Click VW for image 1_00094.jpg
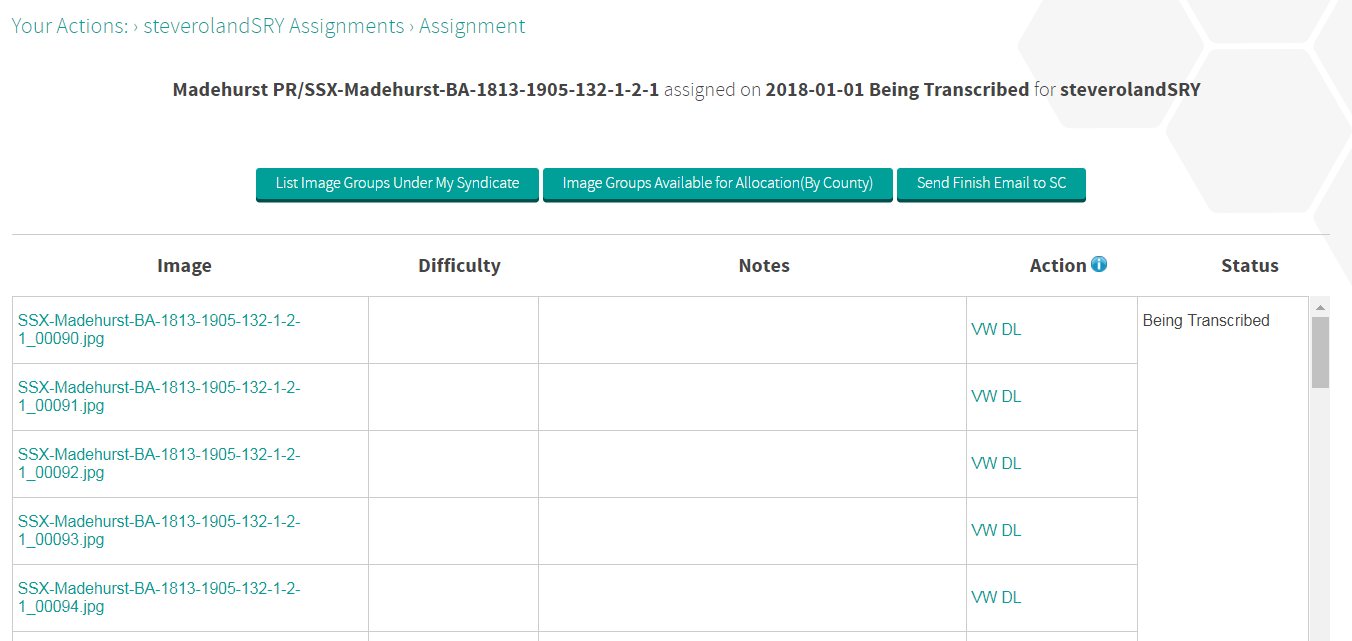Screen dimensions: 1352x641 point(984,598)
